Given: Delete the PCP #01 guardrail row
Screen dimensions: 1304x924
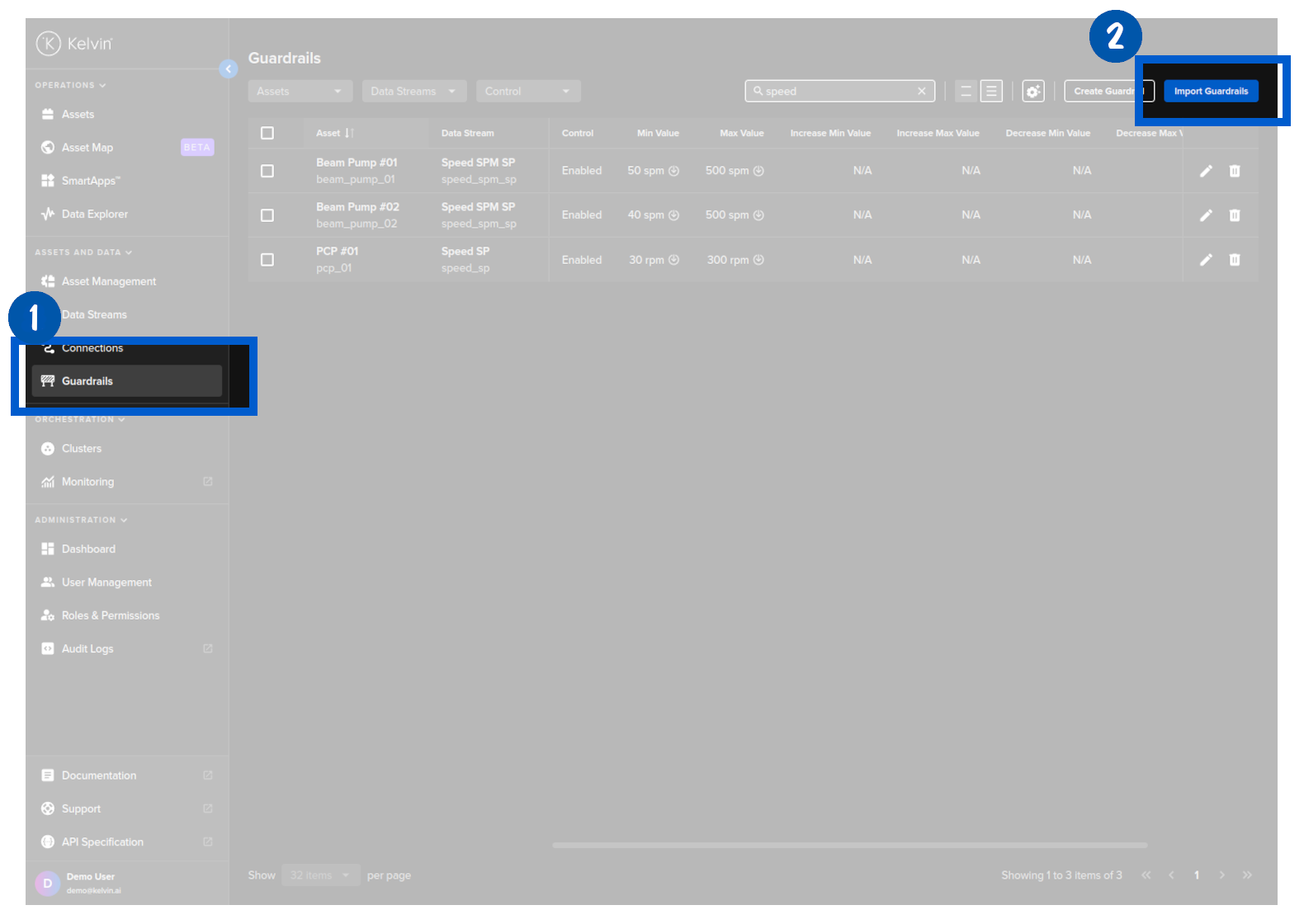Looking at the screenshot, I should (1235, 260).
